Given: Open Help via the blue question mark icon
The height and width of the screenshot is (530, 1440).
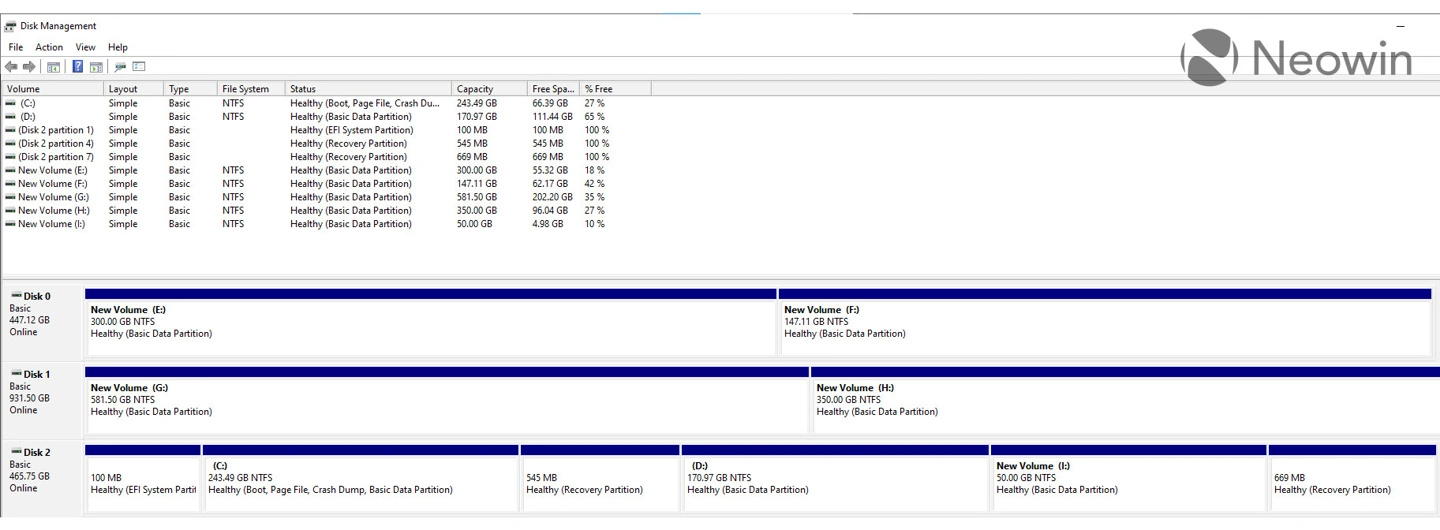Looking at the screenshot, I should [77, 67].
